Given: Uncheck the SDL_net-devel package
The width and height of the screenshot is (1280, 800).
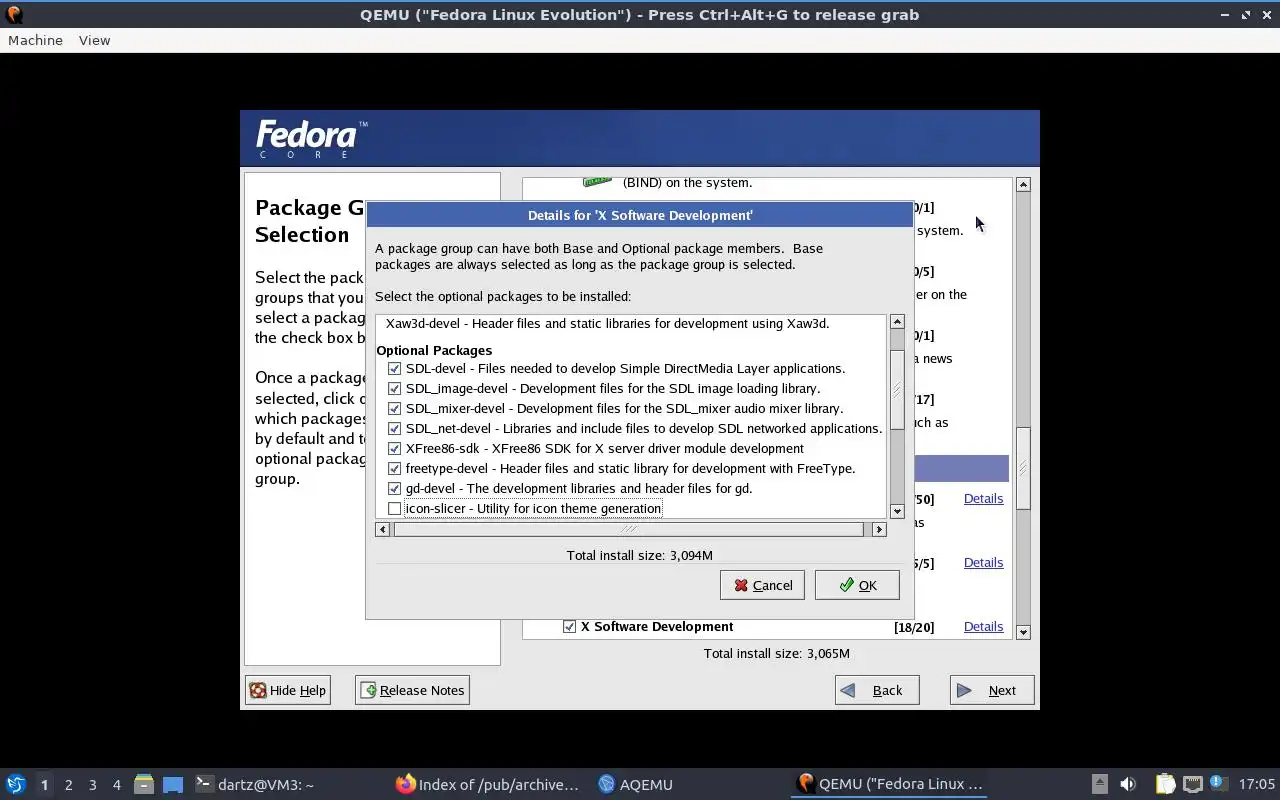Looking at the screenshot, I should point(394,428).
